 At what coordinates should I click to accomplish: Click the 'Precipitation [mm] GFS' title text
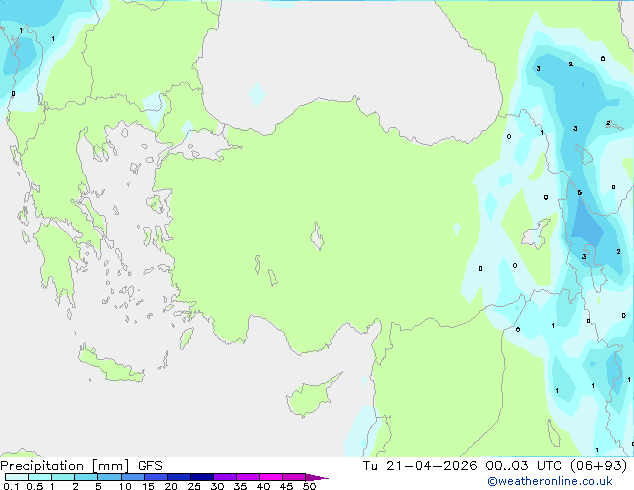[x=81, y=466]
